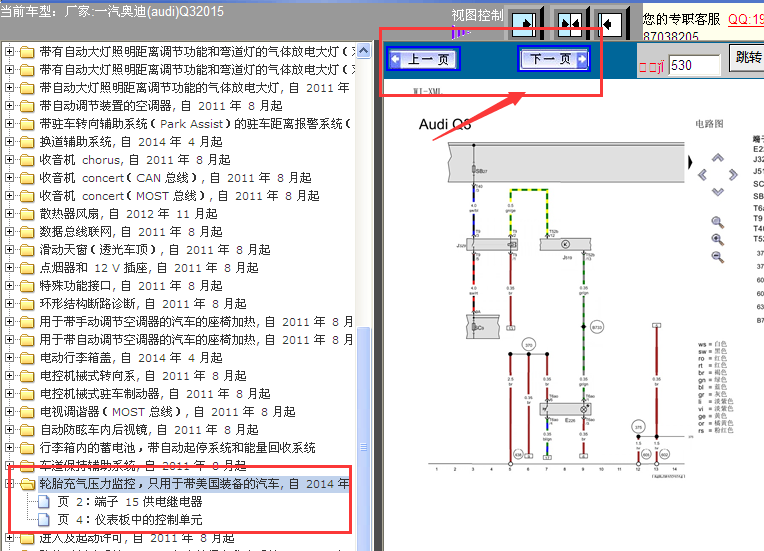
Task: Select 进入及起动许可 tree entry
Action: coord(137,538)
